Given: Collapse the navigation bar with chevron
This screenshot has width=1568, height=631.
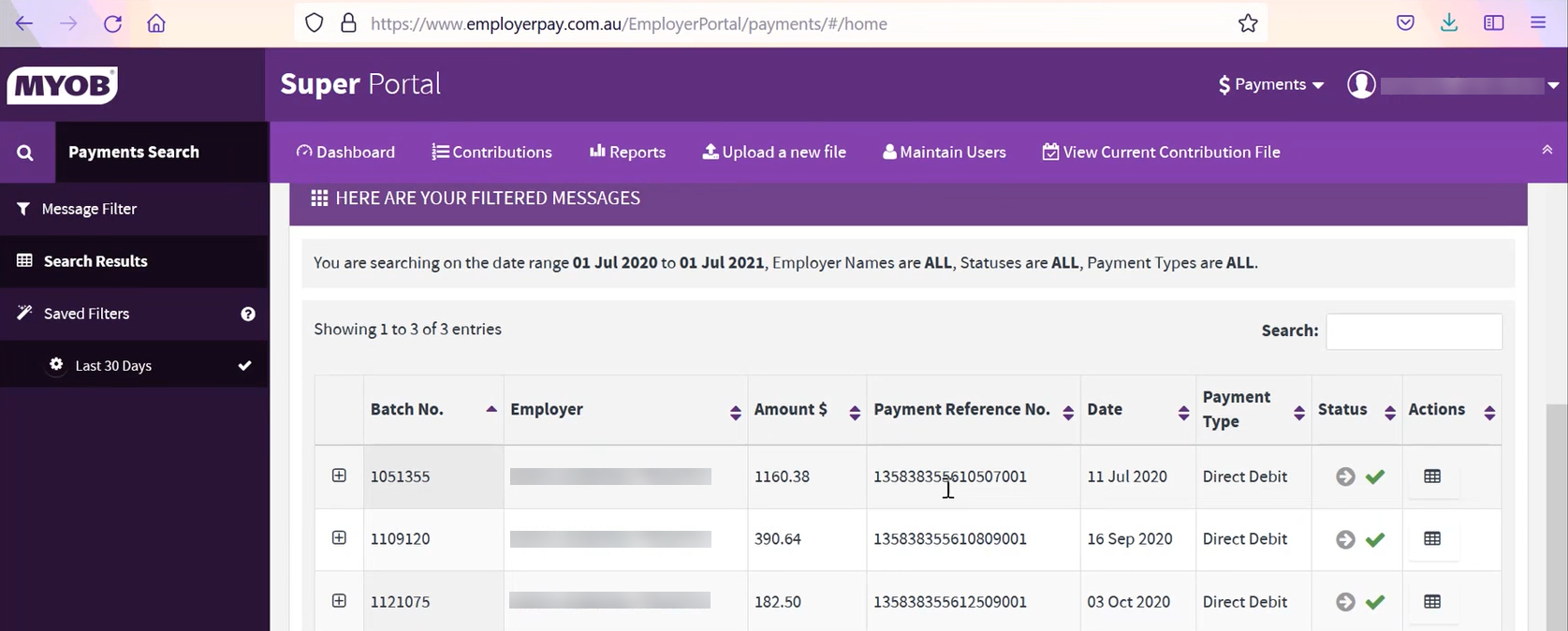Looking at the screenshot, I should coord(1546,150).
